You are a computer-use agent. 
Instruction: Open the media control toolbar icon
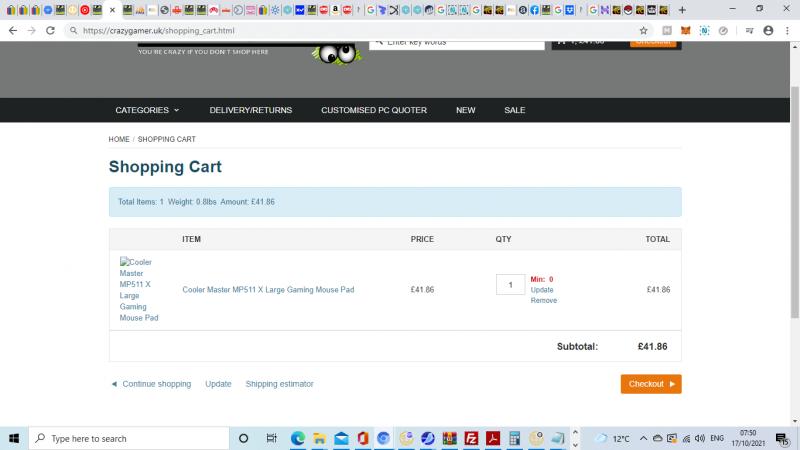[749, 31]
